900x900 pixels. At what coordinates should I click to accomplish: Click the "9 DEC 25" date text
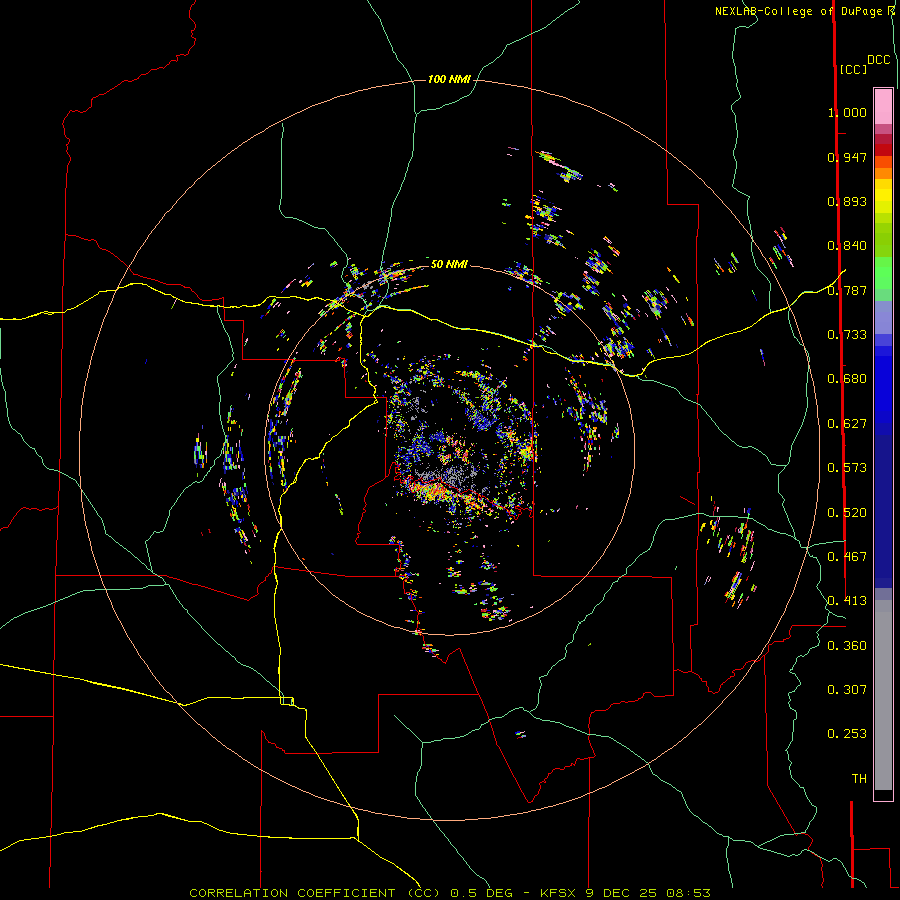(623, 893)
